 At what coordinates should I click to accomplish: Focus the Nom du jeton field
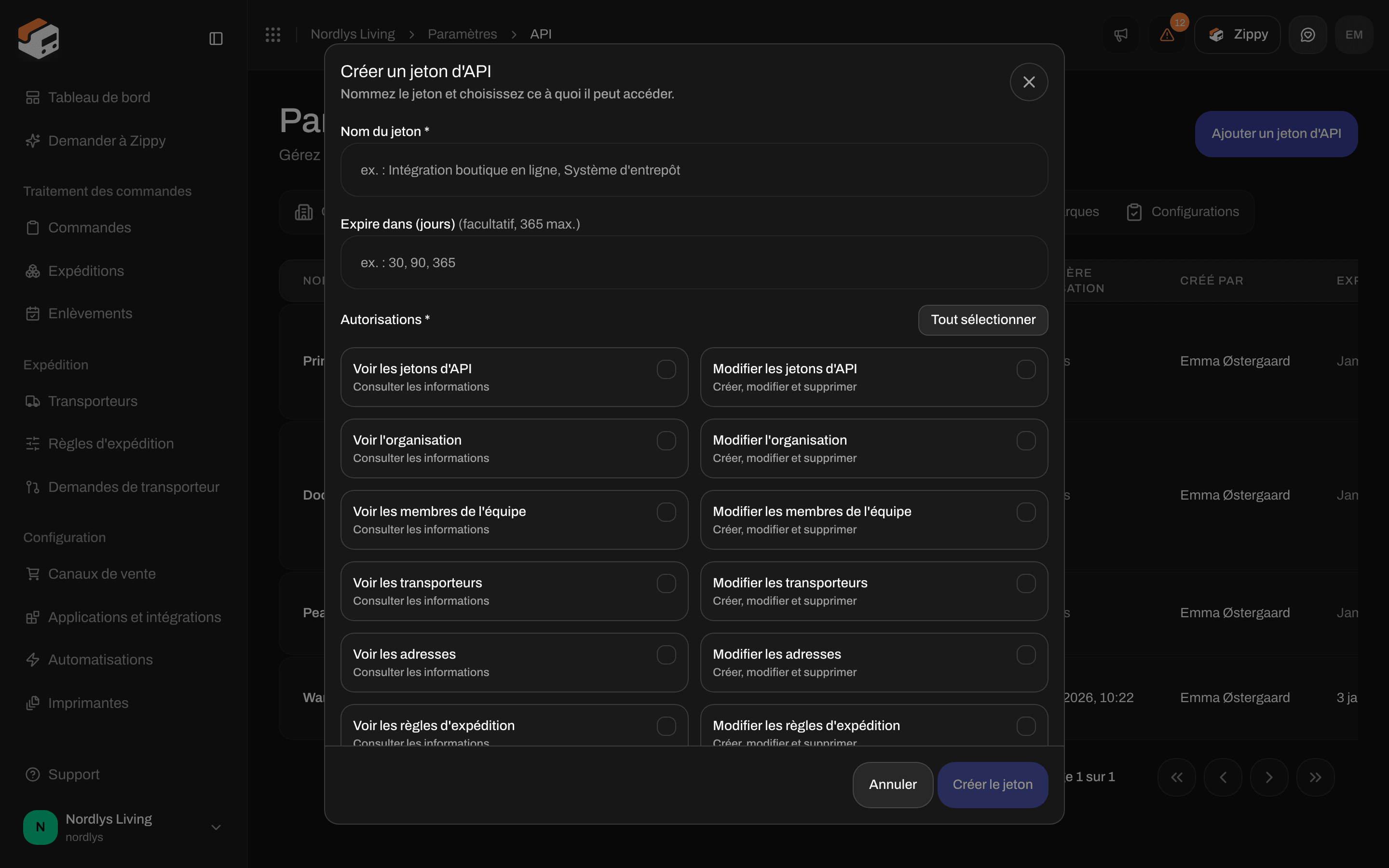coord(694,170)
